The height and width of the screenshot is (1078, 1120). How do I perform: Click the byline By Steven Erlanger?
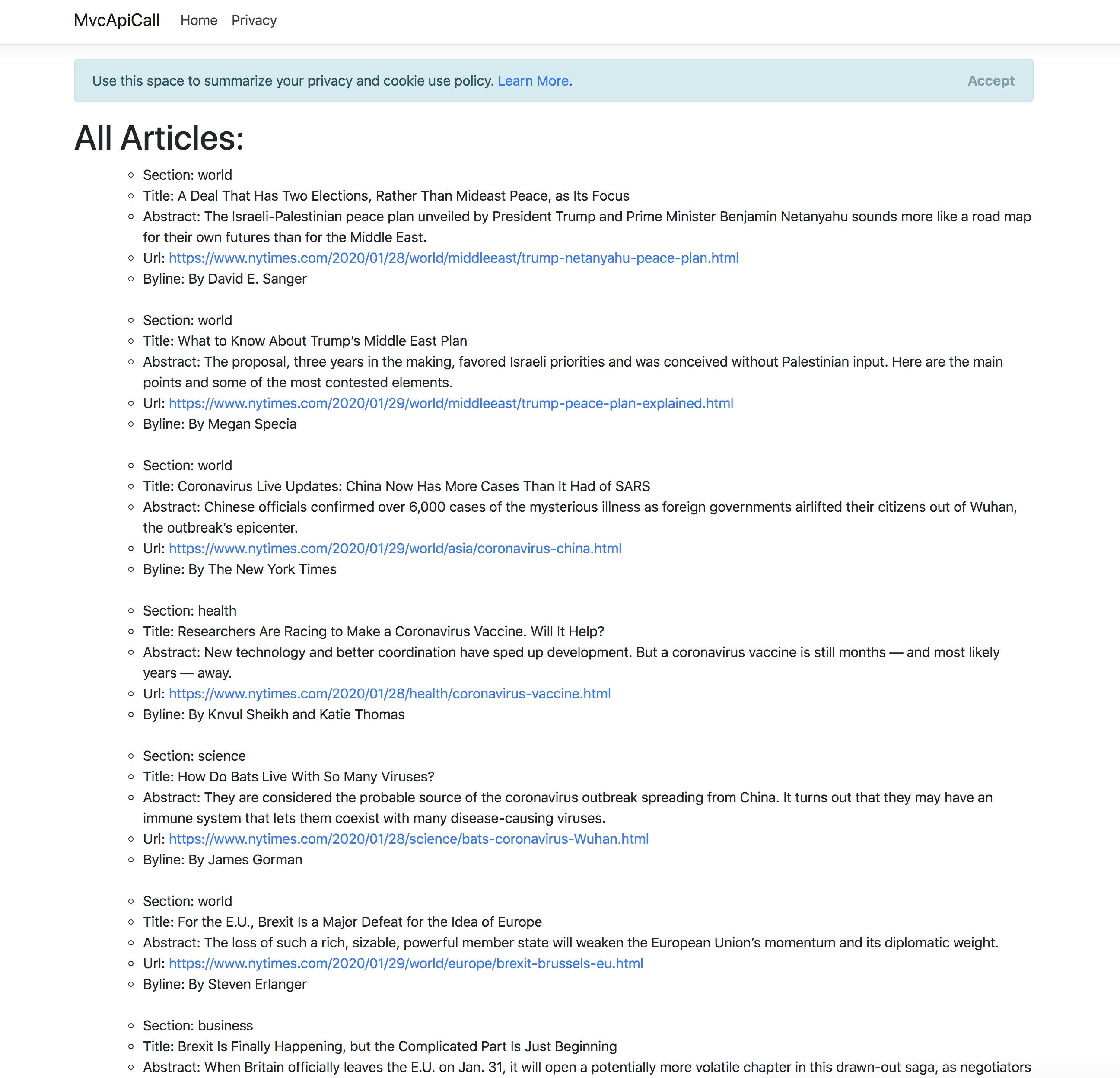pos(225,984)
